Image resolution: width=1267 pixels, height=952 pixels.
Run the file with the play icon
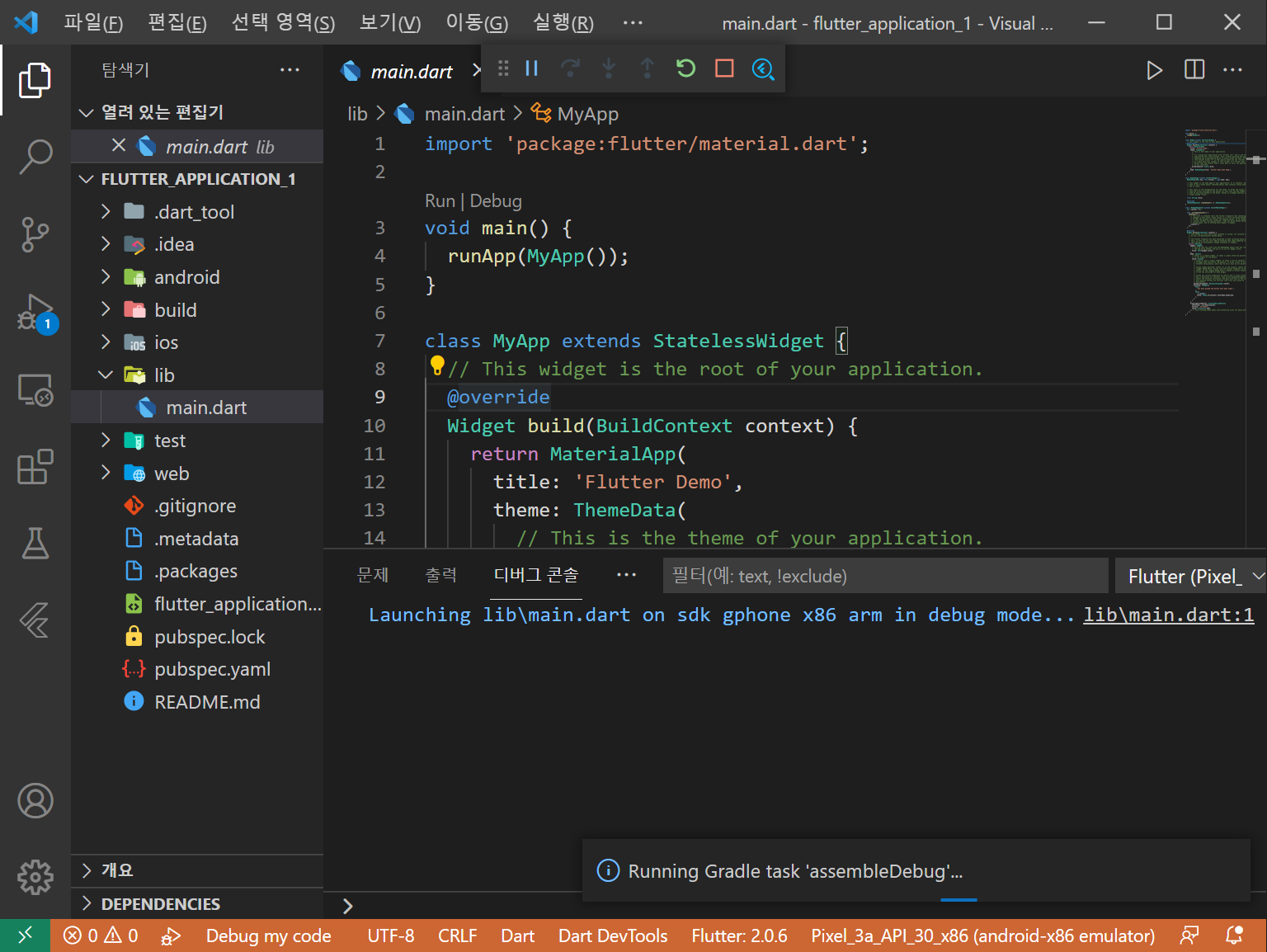click(x=1155, y=70)
